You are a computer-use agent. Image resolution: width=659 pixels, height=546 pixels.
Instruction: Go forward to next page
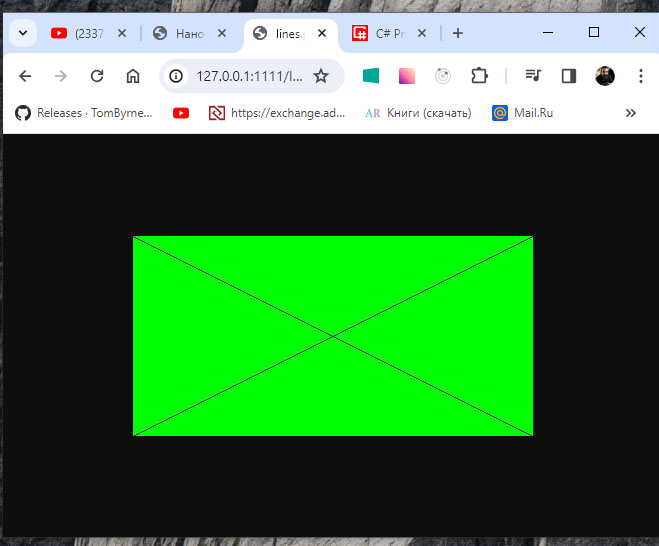click(x=61, y=76)
